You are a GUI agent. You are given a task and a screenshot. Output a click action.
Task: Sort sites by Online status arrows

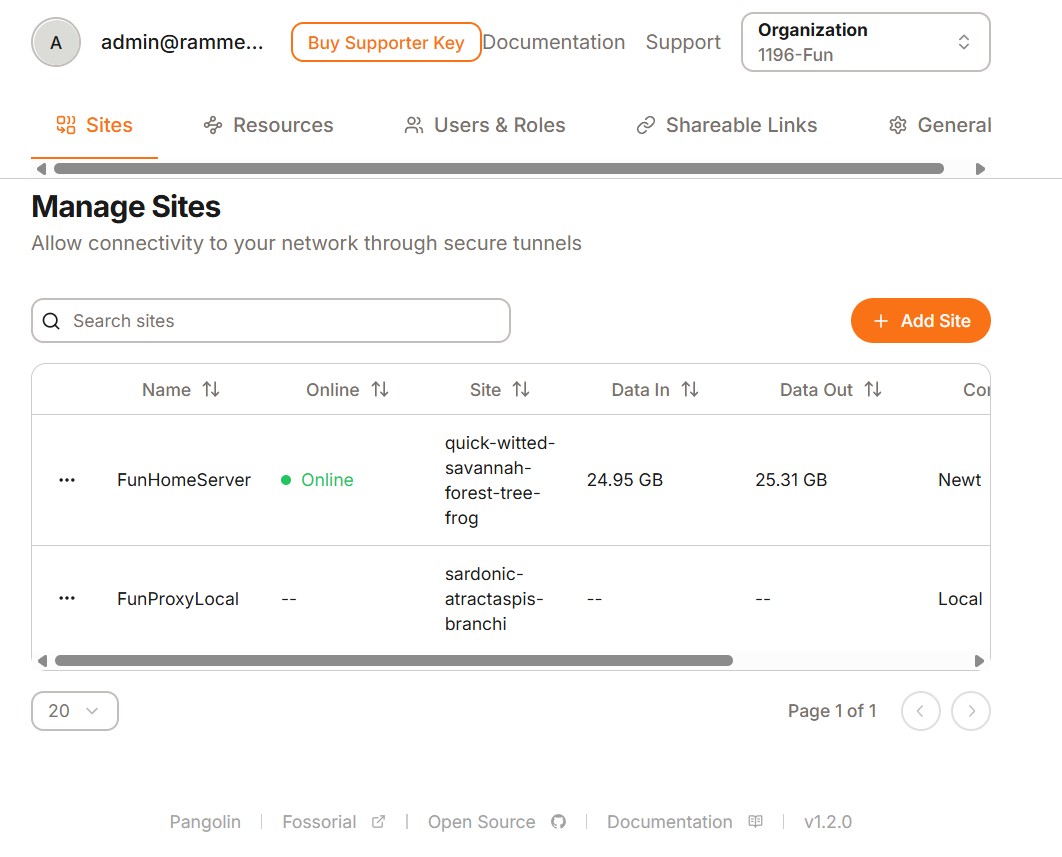[380, 390]
